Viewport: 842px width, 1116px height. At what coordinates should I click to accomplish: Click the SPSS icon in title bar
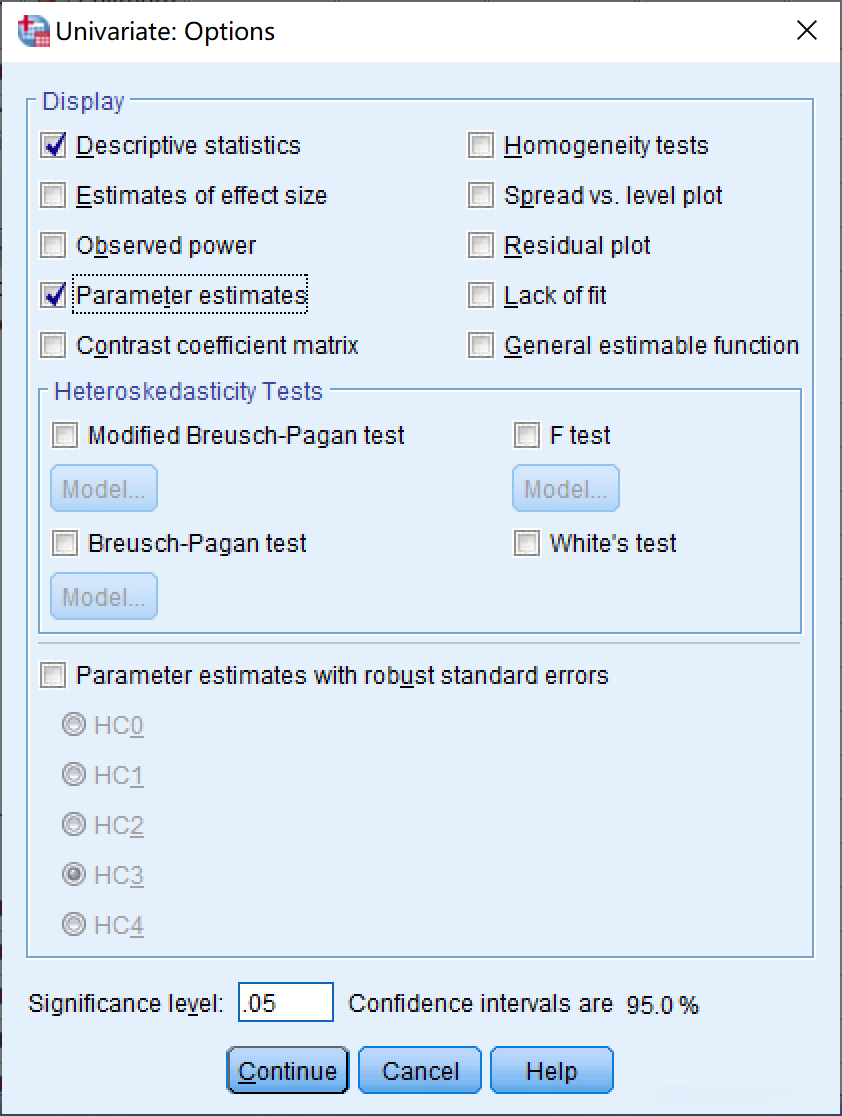(x=34, y=31)
